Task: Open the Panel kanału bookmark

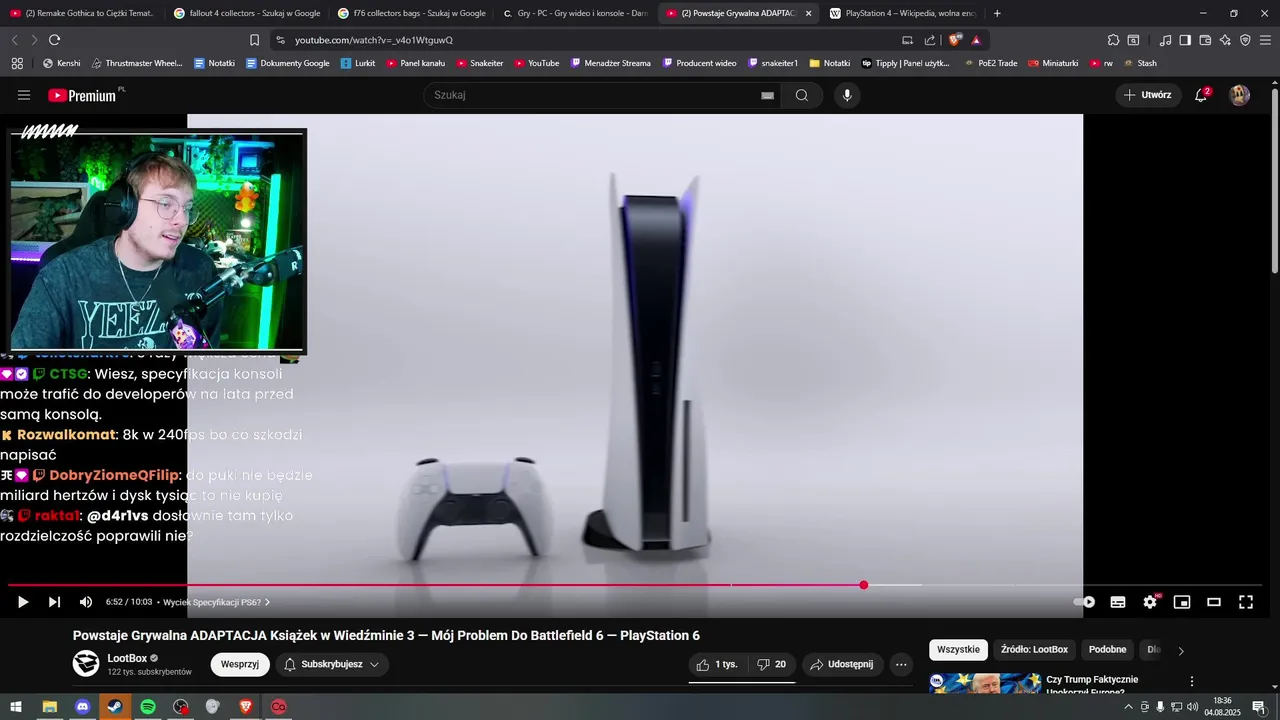Action: (x=415, y=63)
